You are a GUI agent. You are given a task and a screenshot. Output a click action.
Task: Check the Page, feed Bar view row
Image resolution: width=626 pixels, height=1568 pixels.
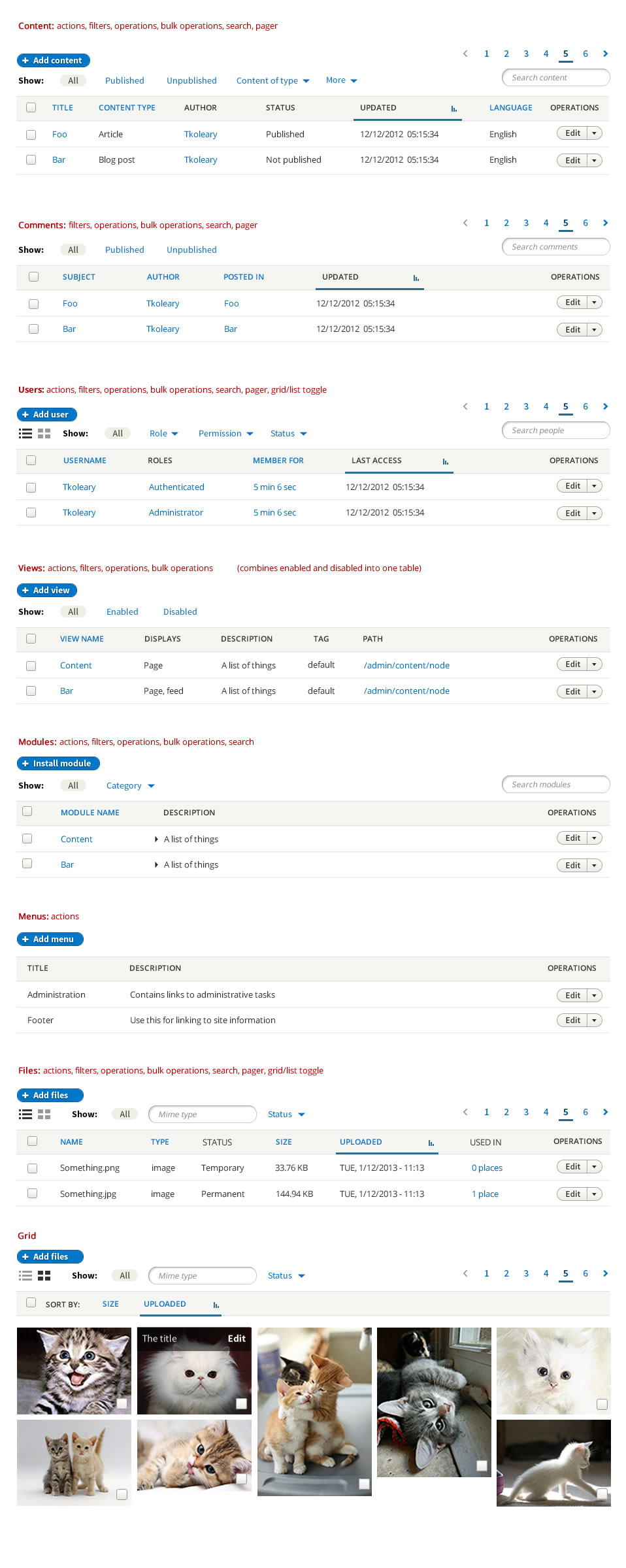31,691
